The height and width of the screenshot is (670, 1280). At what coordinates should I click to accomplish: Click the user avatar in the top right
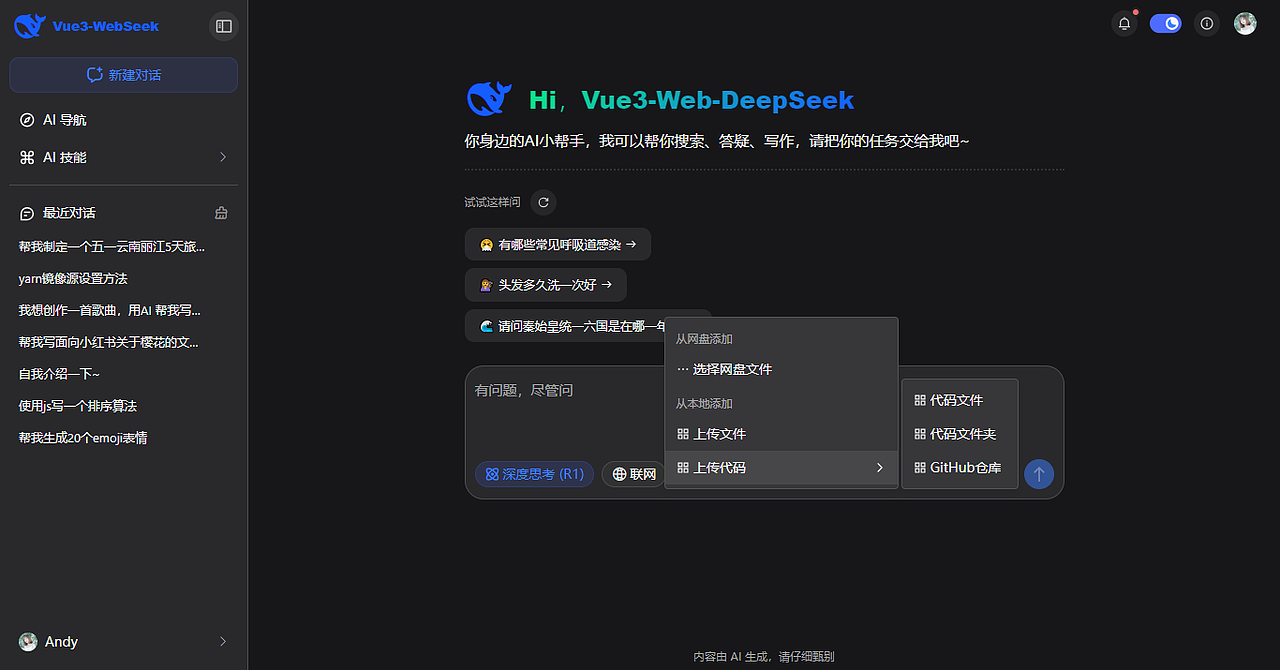(1244, 22)
